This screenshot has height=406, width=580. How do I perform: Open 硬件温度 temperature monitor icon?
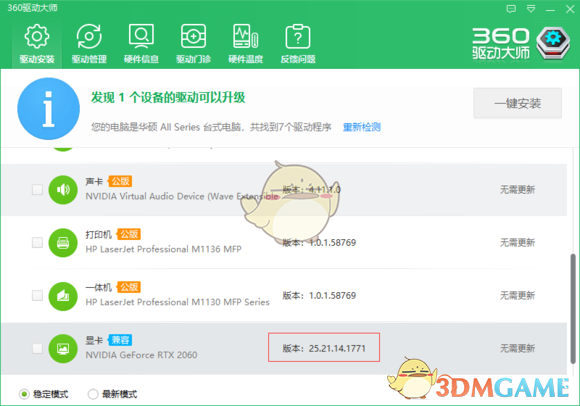tap(246, 44)
